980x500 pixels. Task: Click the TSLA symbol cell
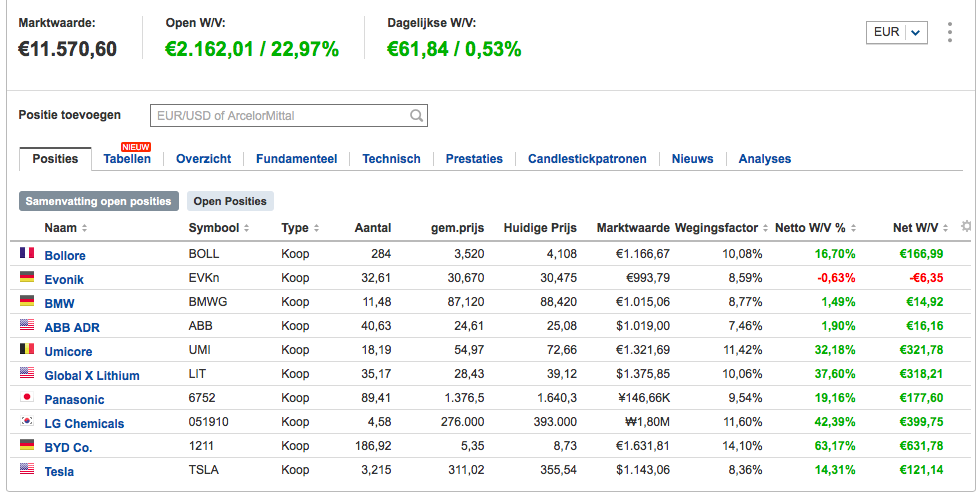[x=204, y=469]
